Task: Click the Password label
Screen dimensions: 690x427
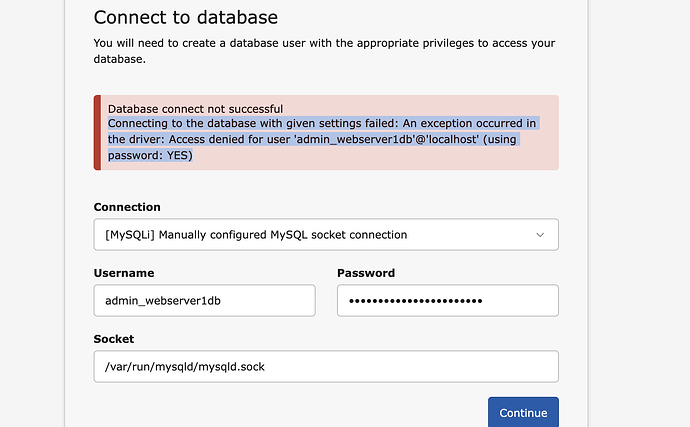Action: pos(366,273)
